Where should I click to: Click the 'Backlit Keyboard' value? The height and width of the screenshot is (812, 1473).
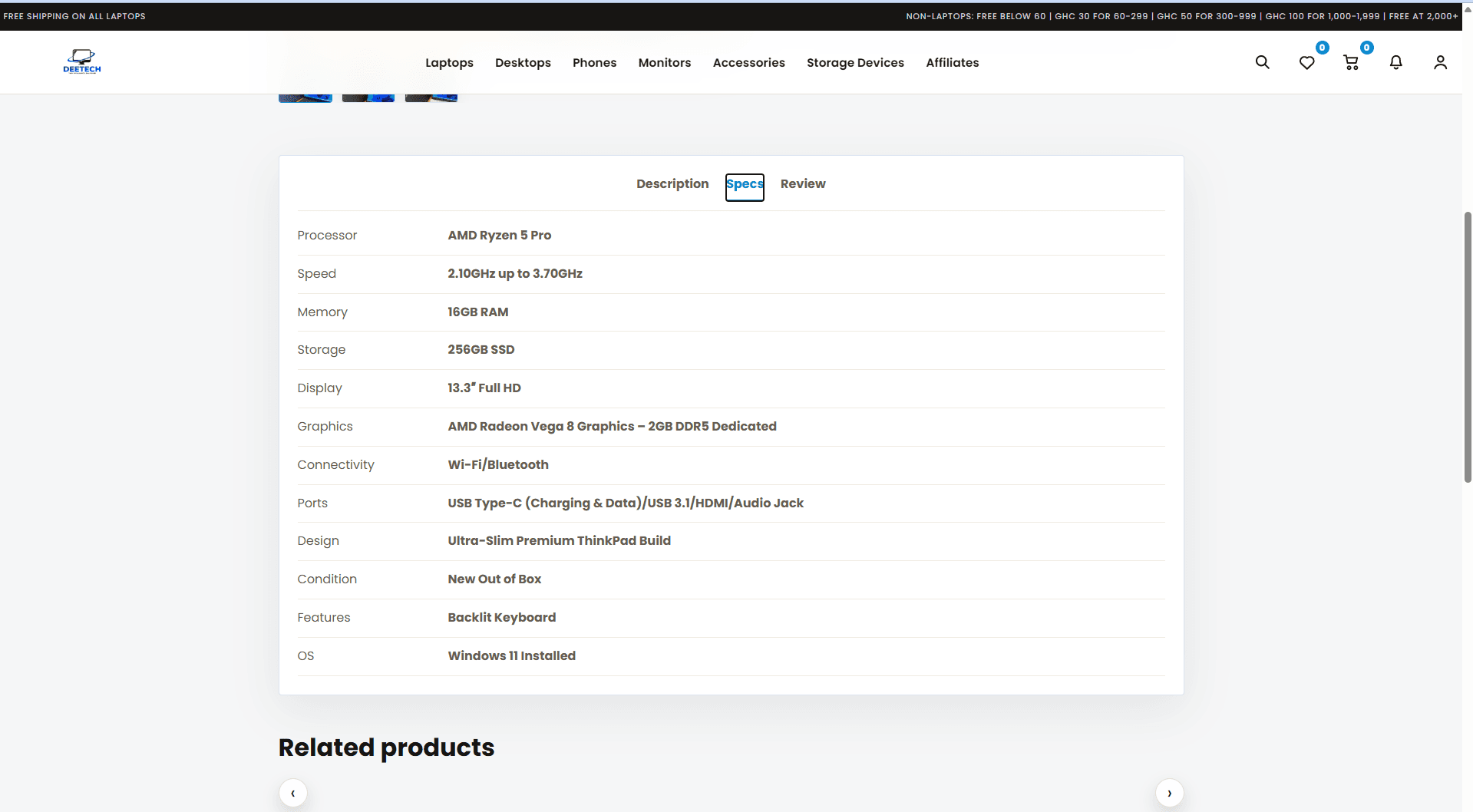coord(502,617)
